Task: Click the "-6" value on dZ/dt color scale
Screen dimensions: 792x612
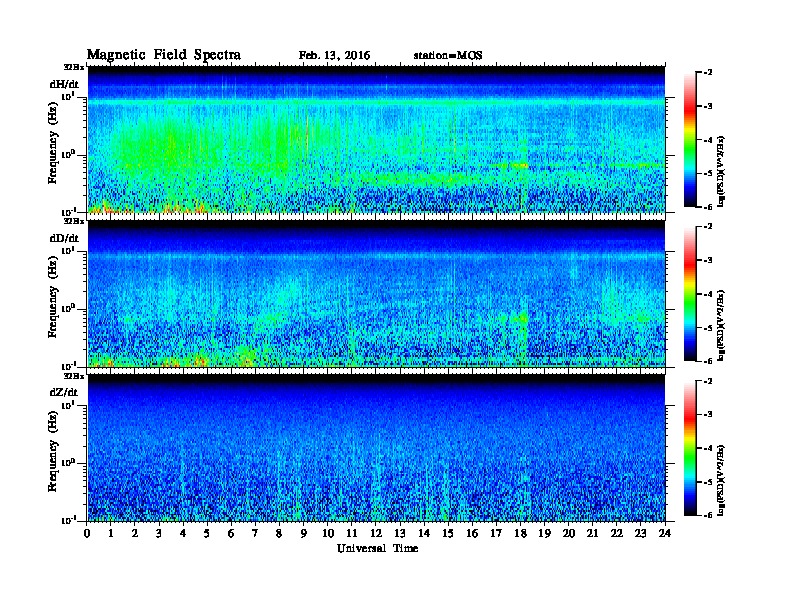Action: click(708, 515)
